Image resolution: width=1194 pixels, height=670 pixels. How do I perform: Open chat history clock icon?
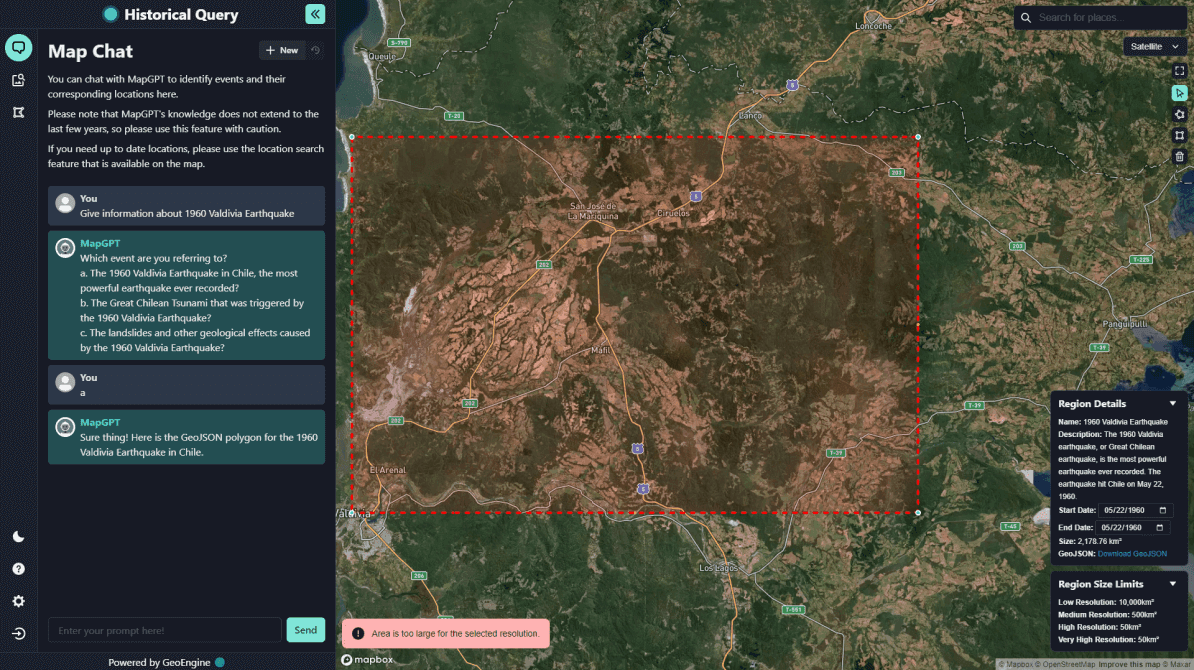coord(316,50)
